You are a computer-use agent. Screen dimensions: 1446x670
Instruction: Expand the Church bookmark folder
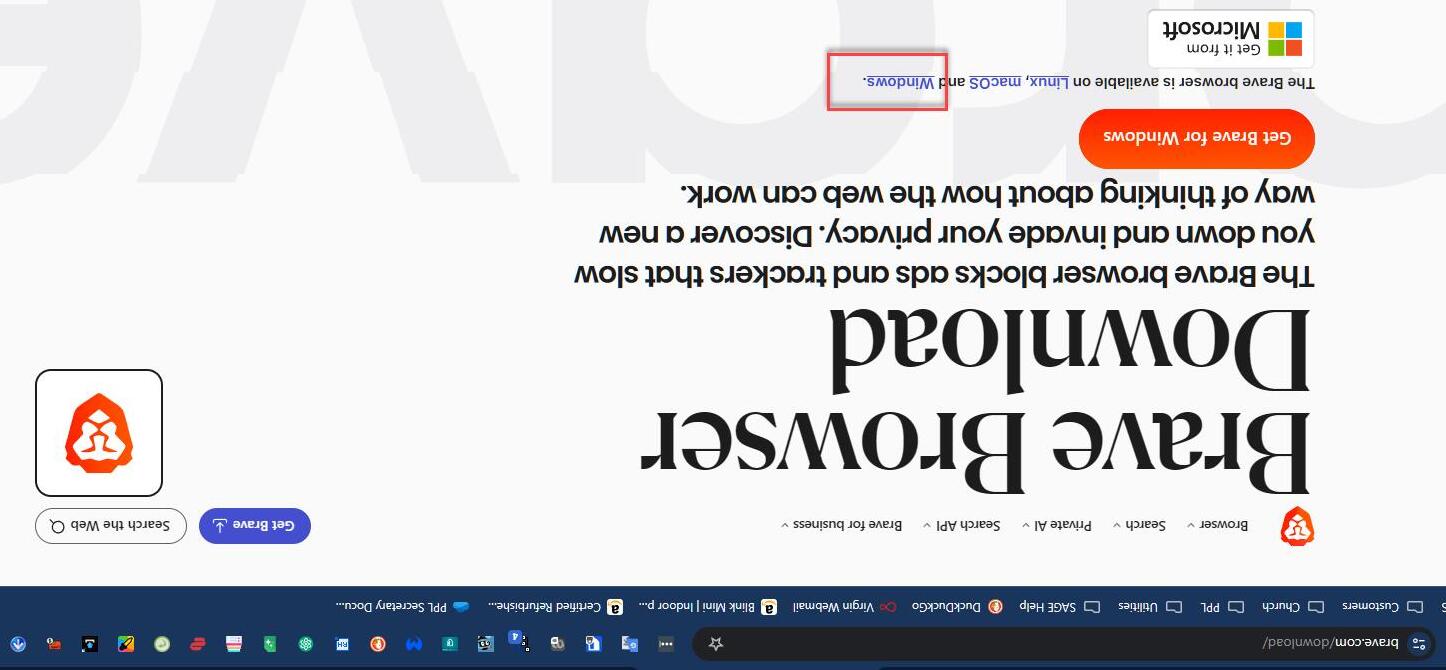[1293, 606]
